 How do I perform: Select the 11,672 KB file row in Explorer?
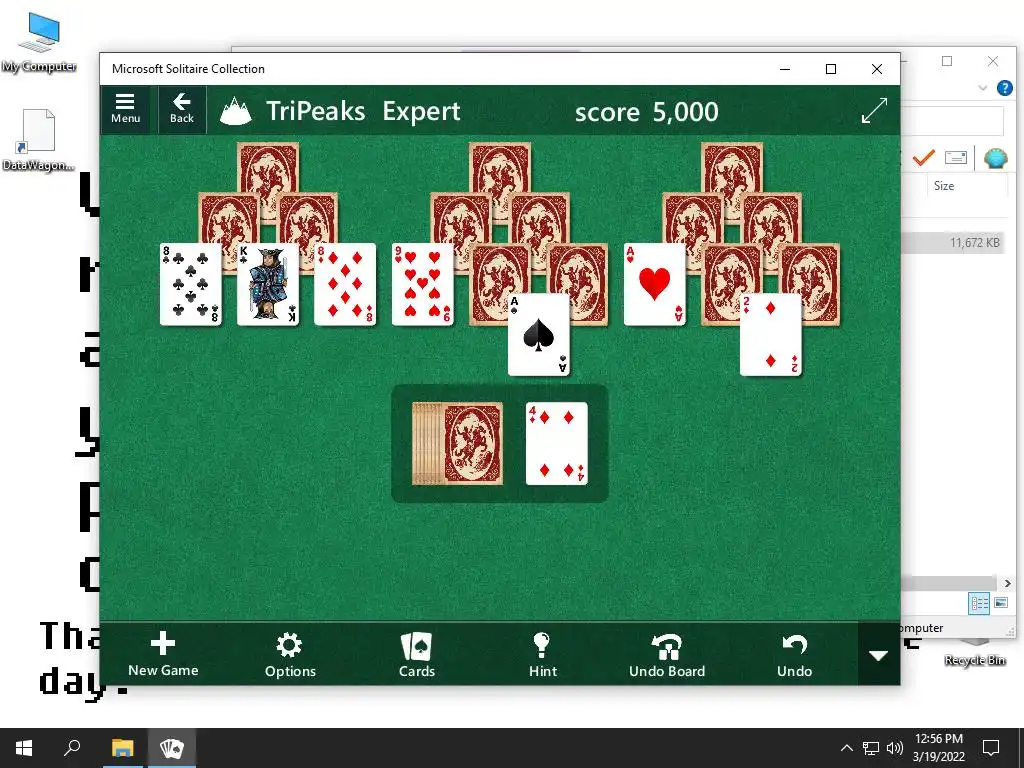(953, 243)
